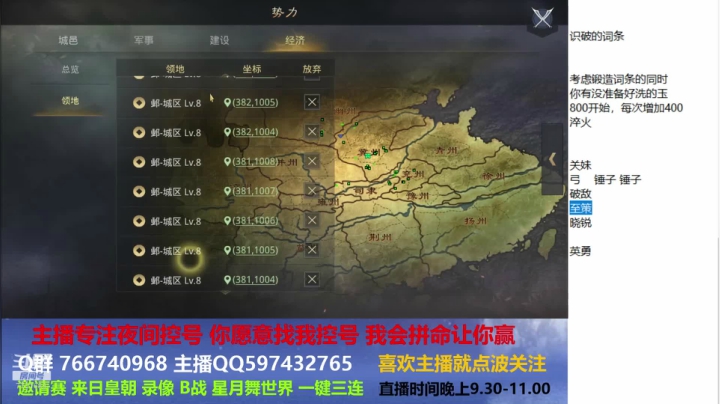
Task: Click 扬州 region on the map
Action: (476, 221)
